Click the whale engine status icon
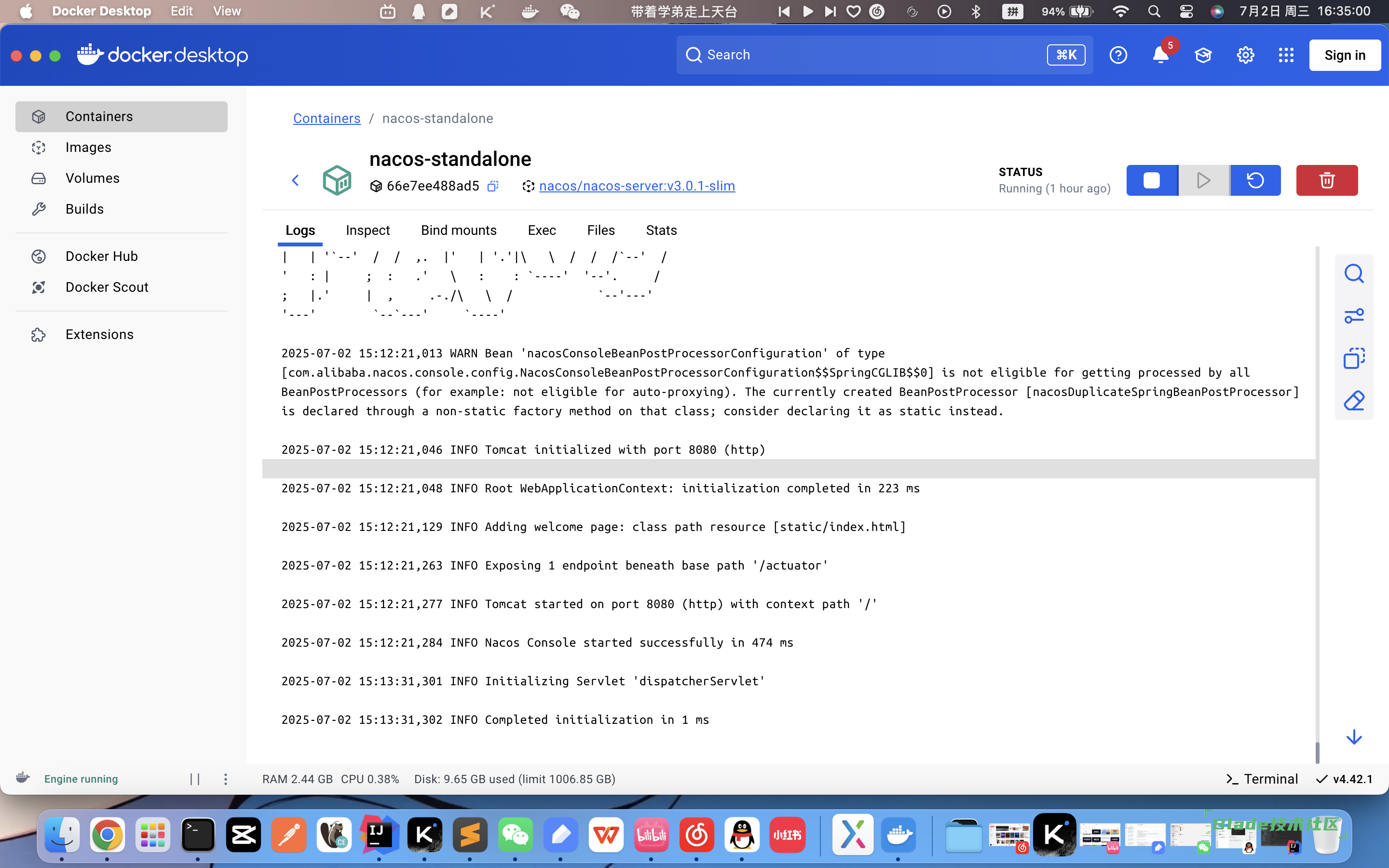 pyautogui.click(x=23, y=778)
